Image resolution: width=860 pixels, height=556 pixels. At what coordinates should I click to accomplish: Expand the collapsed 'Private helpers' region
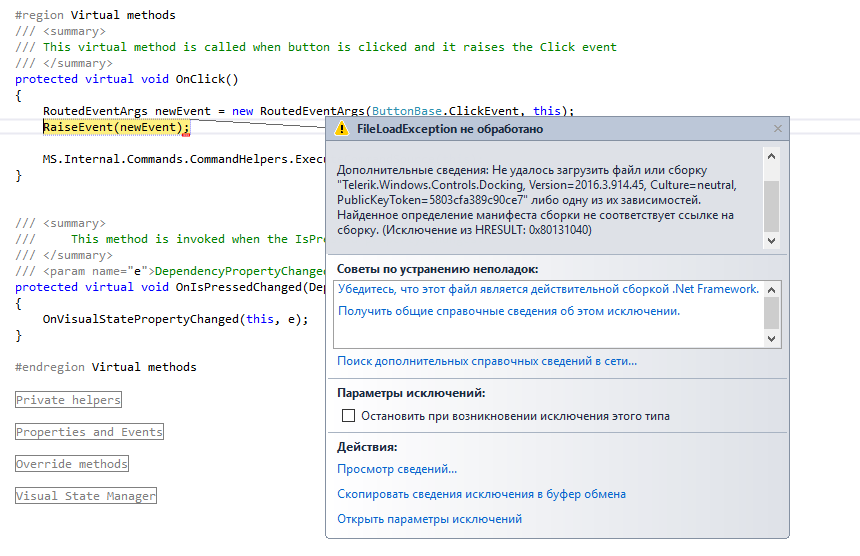click(68, 400)
